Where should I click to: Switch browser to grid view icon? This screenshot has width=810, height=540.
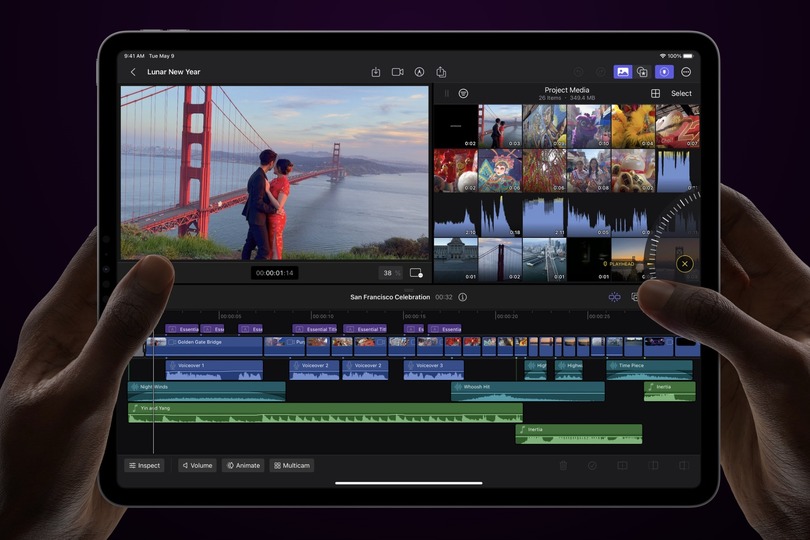coord(655,93)
